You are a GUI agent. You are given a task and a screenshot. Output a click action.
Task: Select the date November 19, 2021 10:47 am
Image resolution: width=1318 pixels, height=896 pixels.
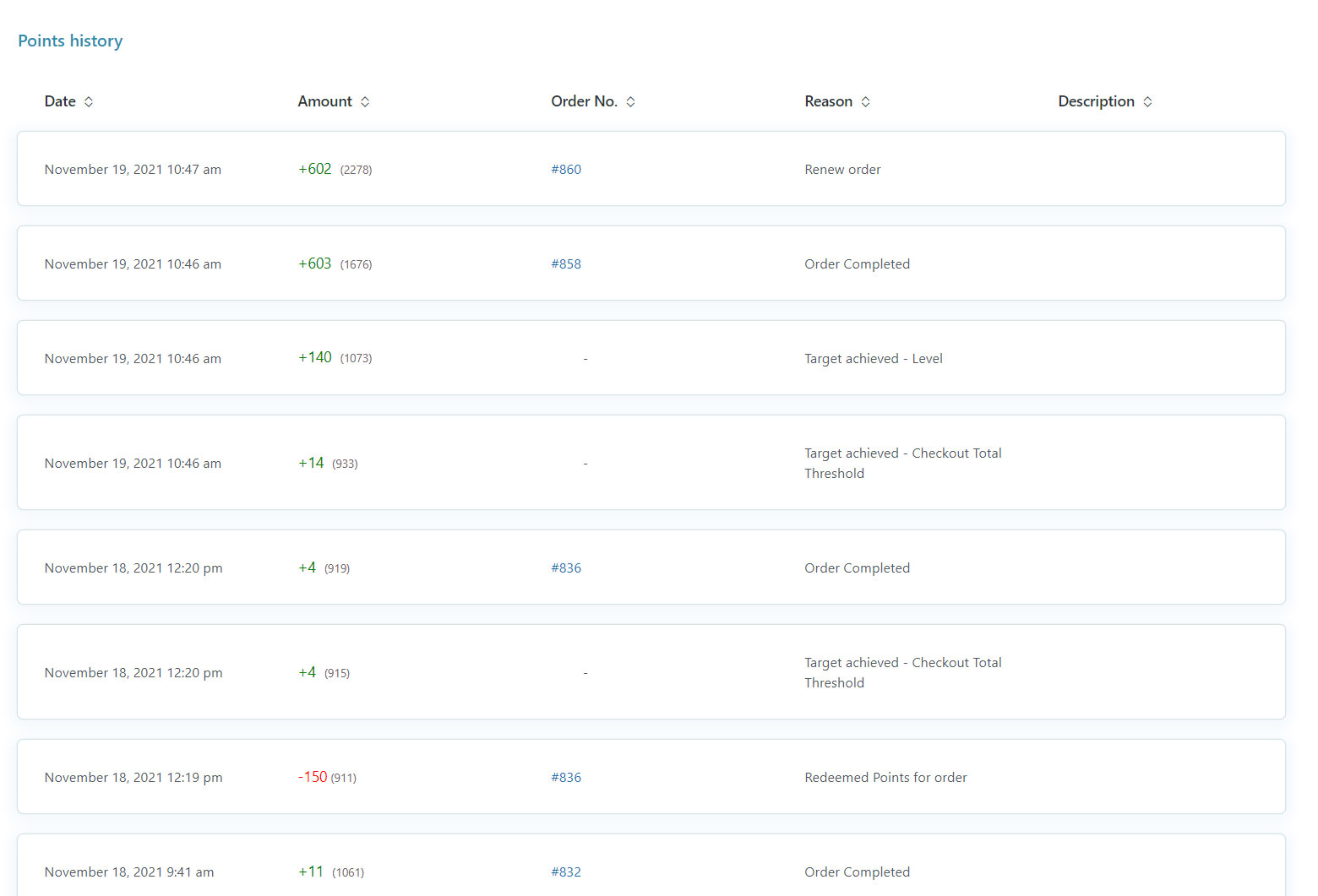pyautogui.click(x=133, y=169)
